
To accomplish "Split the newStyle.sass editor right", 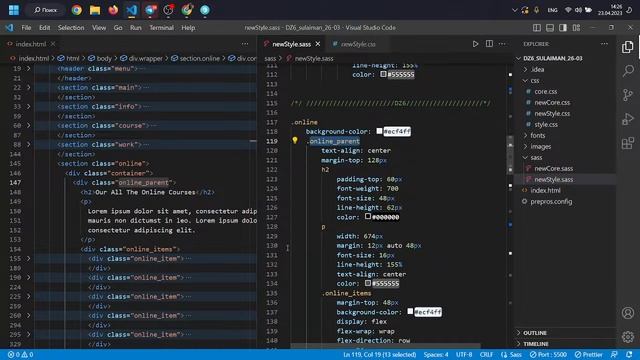I will pos(489,44).
